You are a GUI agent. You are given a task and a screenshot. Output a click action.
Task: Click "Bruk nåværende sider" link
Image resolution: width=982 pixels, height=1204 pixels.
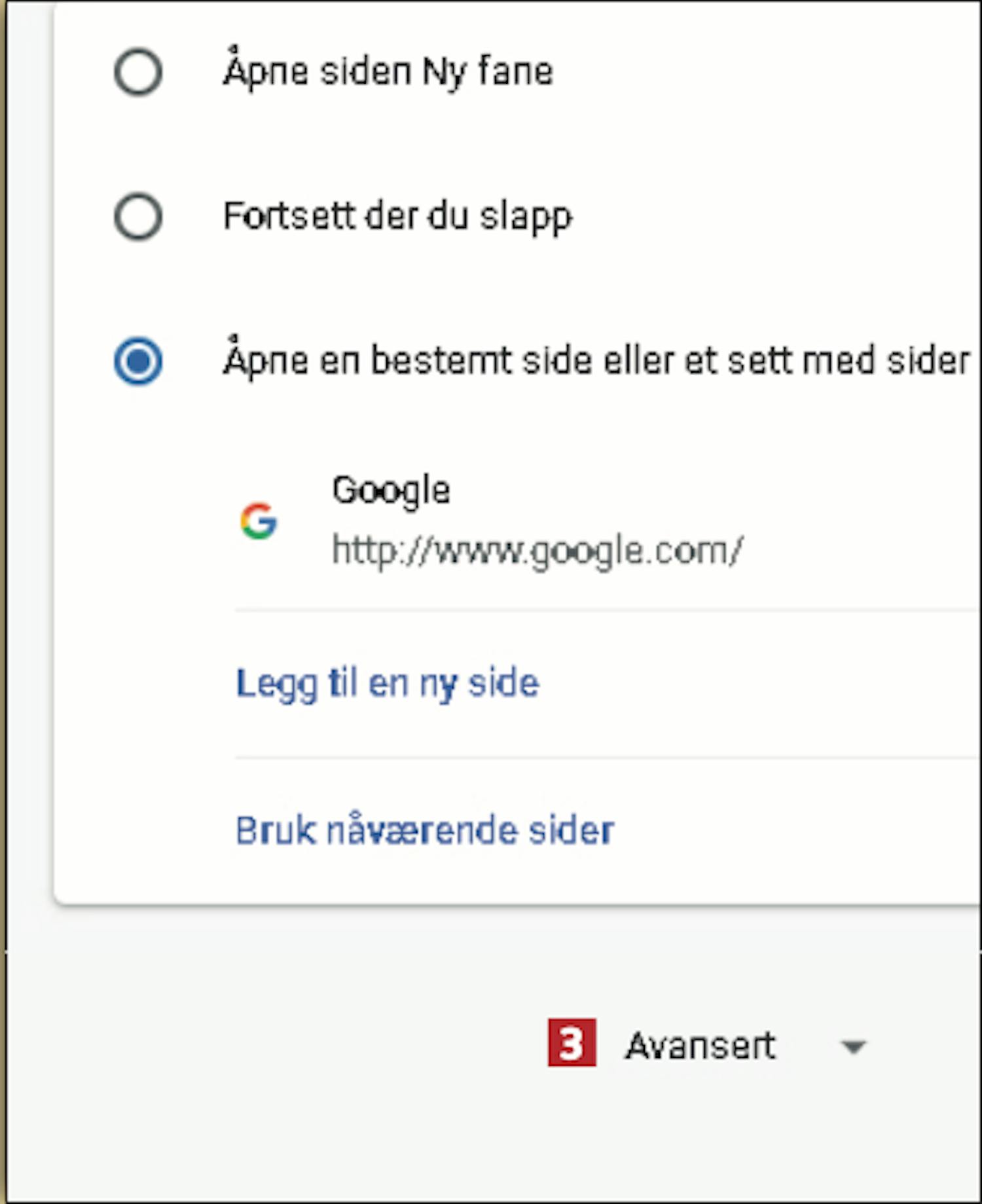click(x=425, y=830)
